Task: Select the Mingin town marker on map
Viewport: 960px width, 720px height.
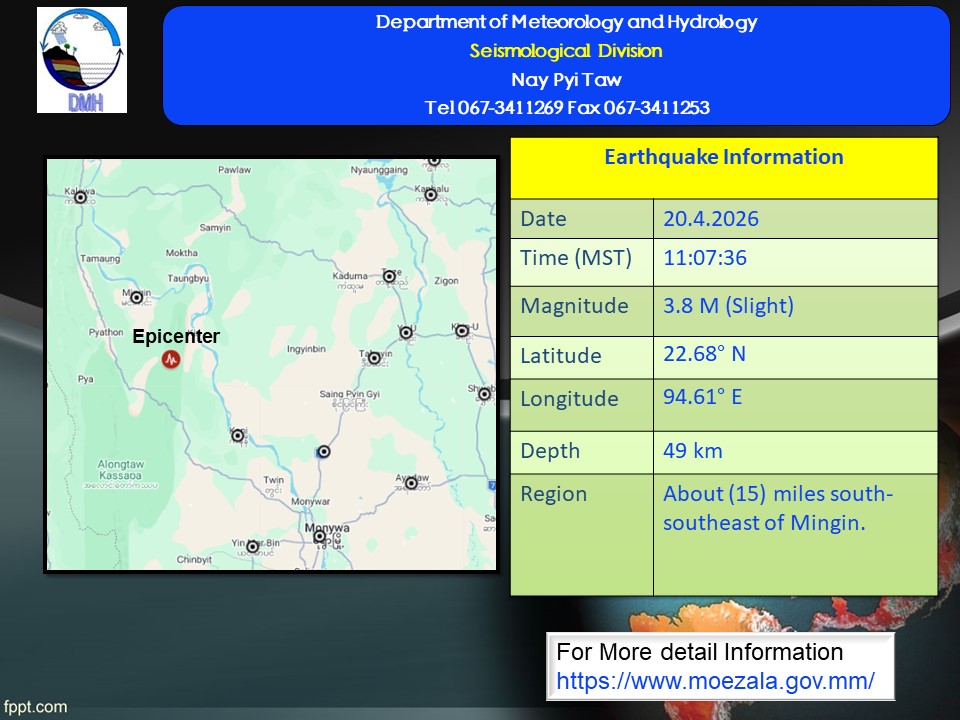Action: click(137, 297)
